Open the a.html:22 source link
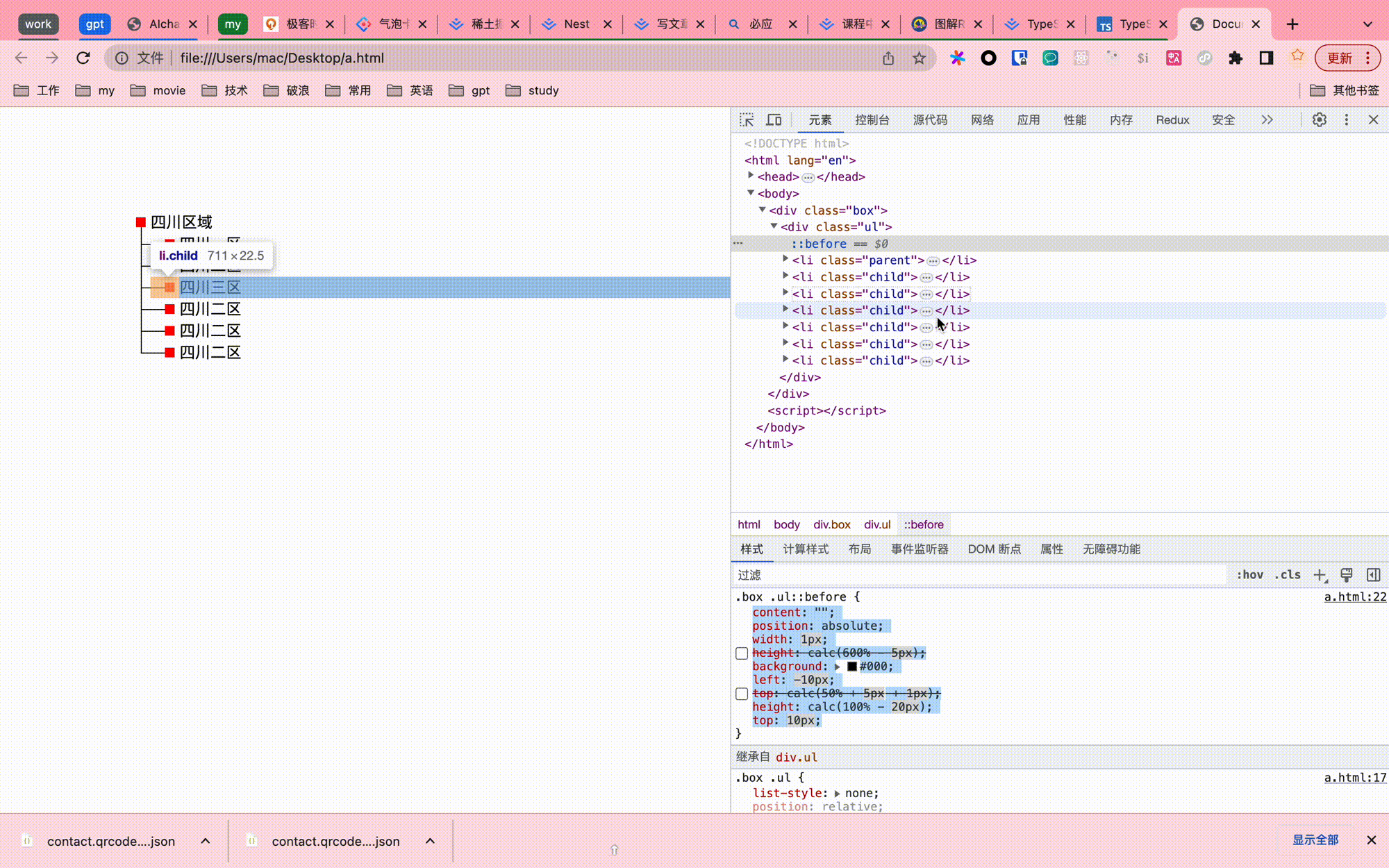This screenshot has width=1389, height=868. click(x=1354, y=596)
